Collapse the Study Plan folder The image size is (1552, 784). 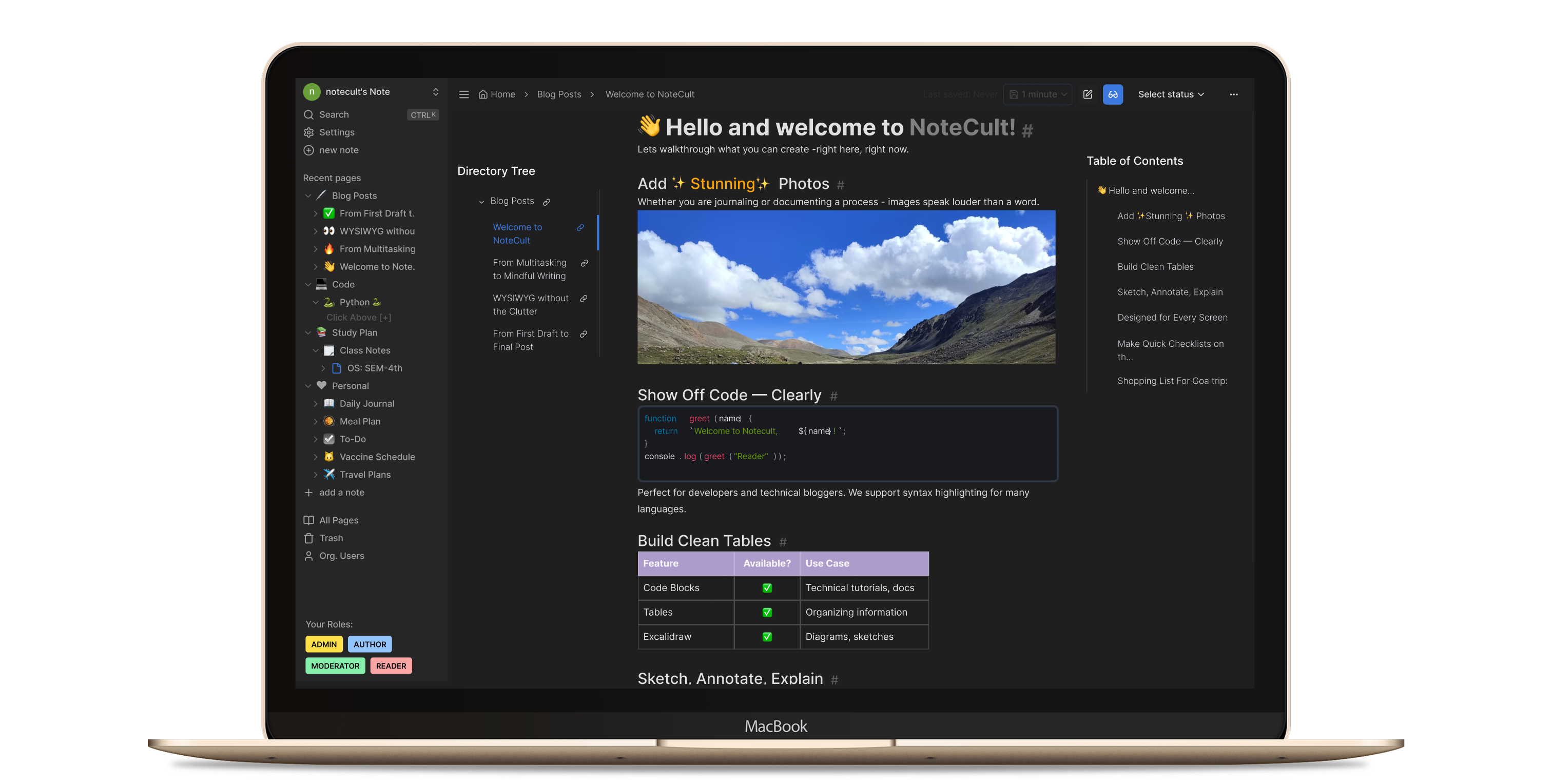point(308,332)
